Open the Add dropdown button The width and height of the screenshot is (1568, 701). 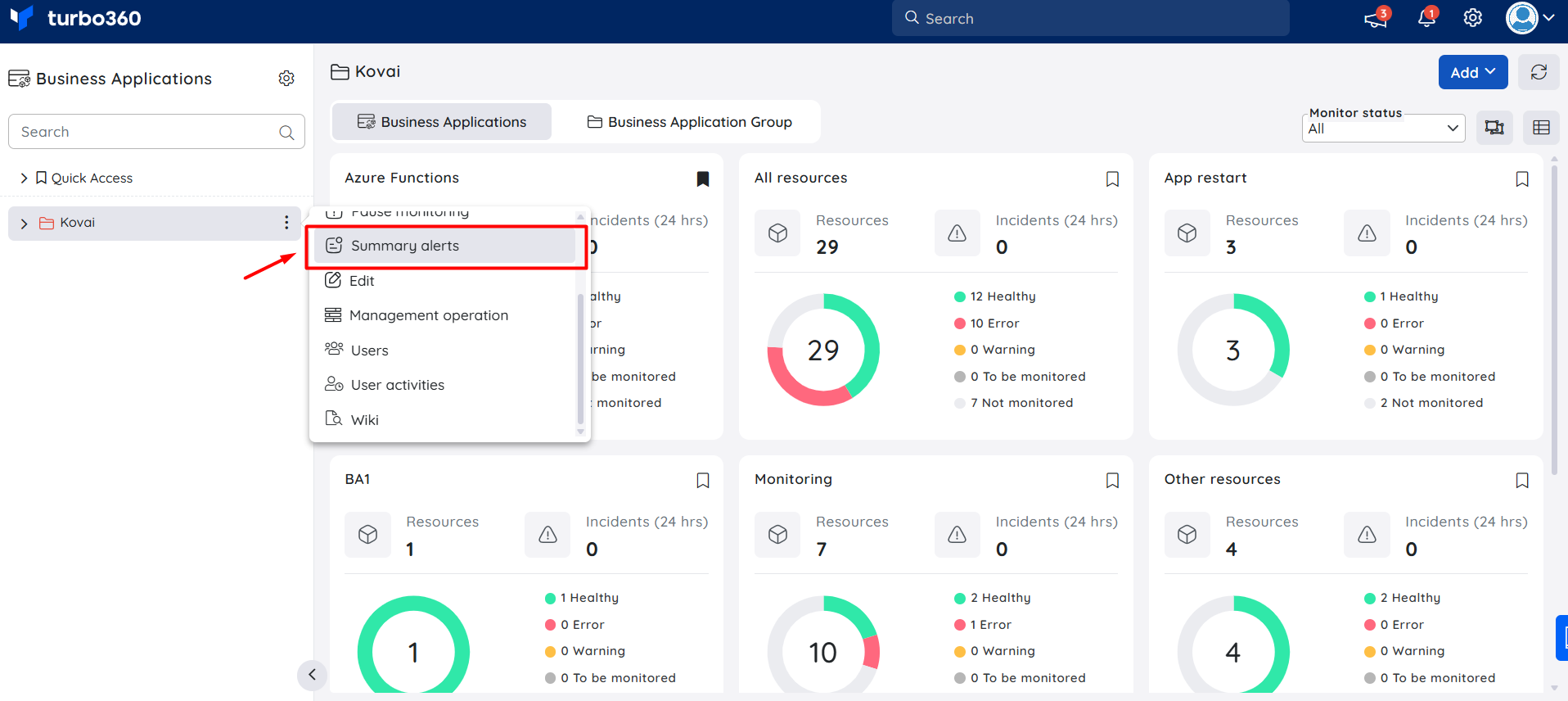click(1473, 73)
